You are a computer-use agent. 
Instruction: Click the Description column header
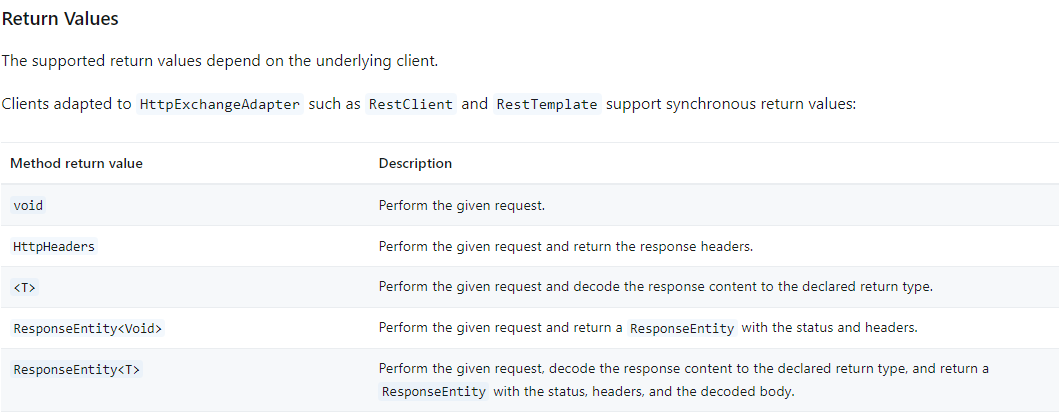tap(415, 163)
